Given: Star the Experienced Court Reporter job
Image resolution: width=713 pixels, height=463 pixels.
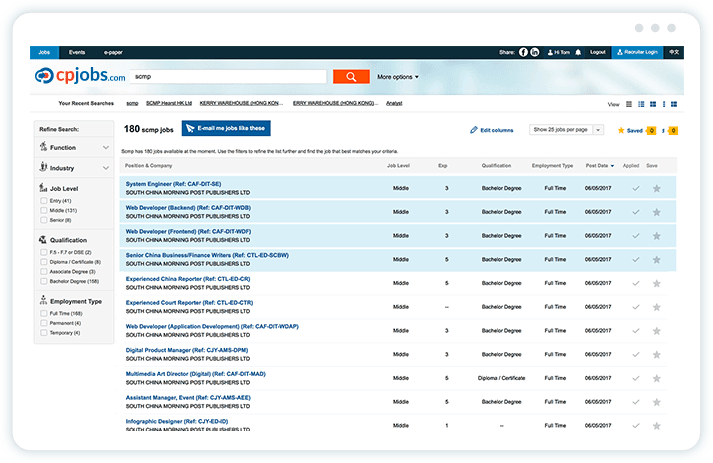Looking at the screenshot, I should tap(656, 307).
